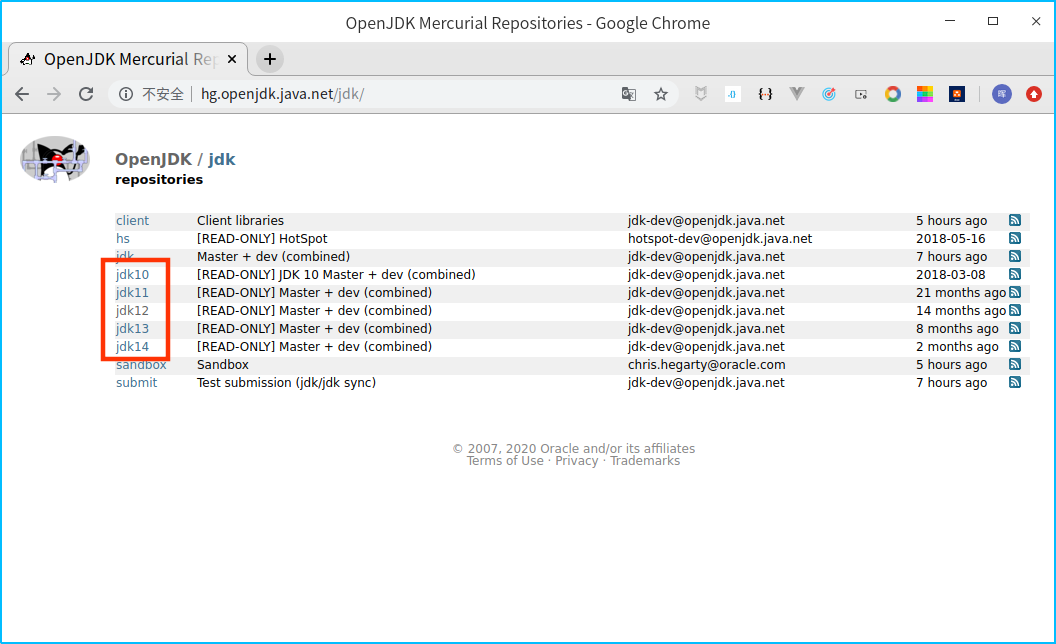This screenshot has width=1056, height=644.
Task: Open RSS feed for hs repository
Action: [x=1015, y=238]
